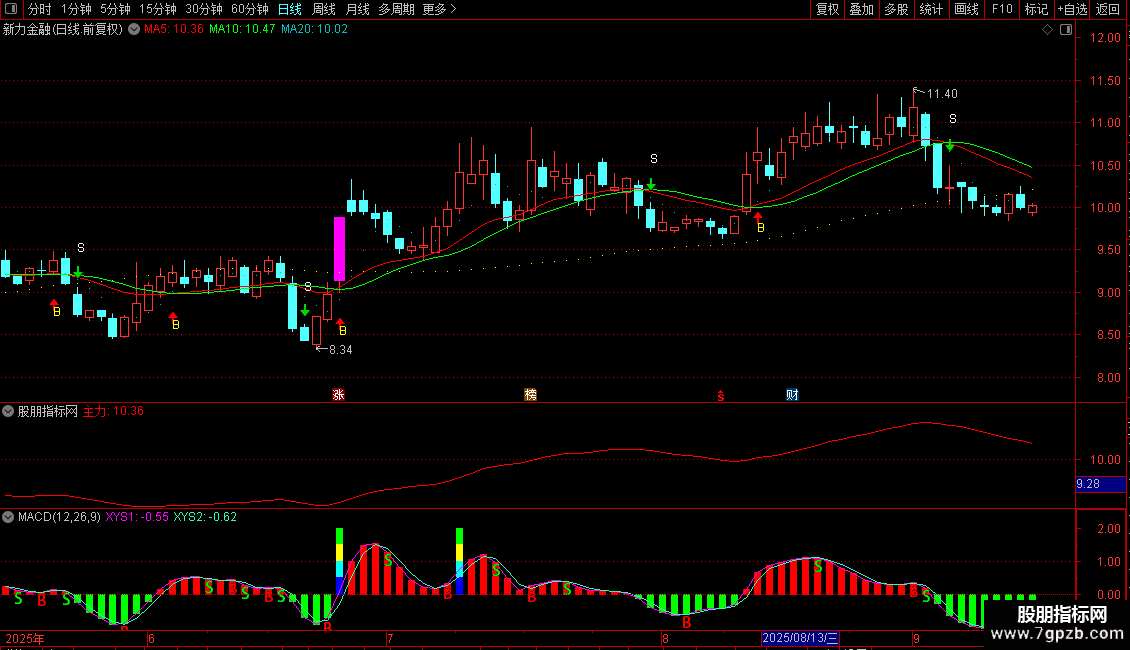Image resolution: width=1130 pixels, height=650 pixels.
Task: Click the 主力: 10.36 label
Action: point(113,411)
